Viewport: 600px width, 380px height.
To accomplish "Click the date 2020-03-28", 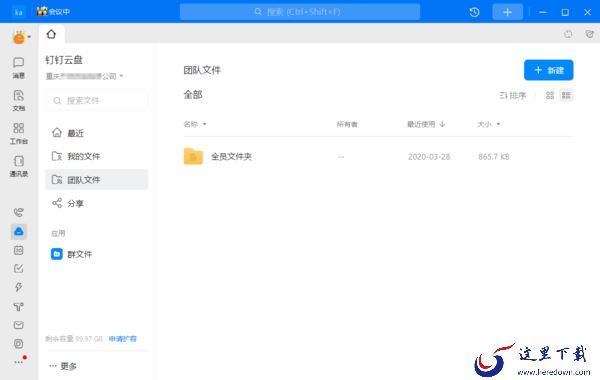I will click(429, 157).
